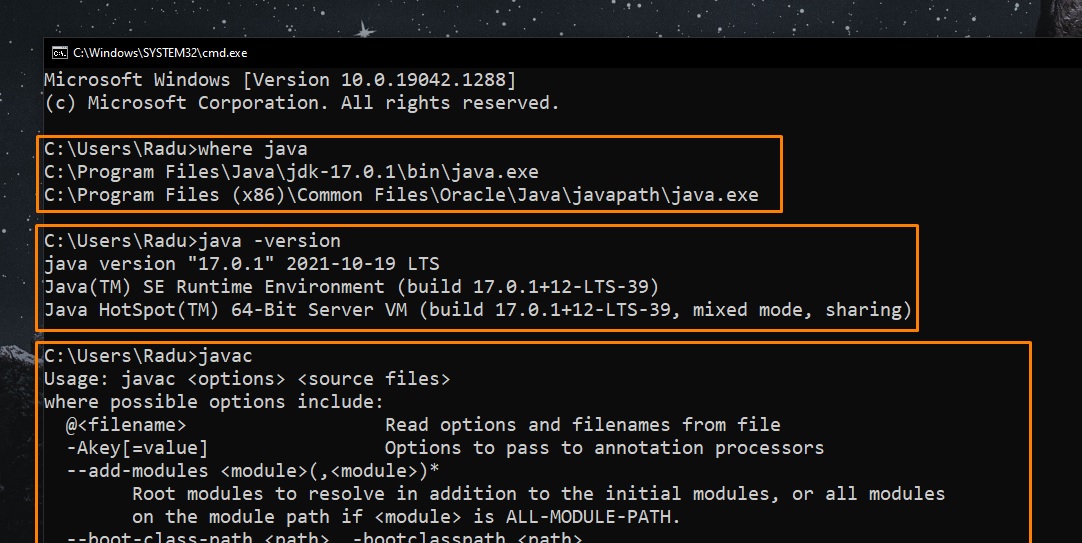
Task: Click 'Read options and filenames from file' description
Action: tap(582, 426)
